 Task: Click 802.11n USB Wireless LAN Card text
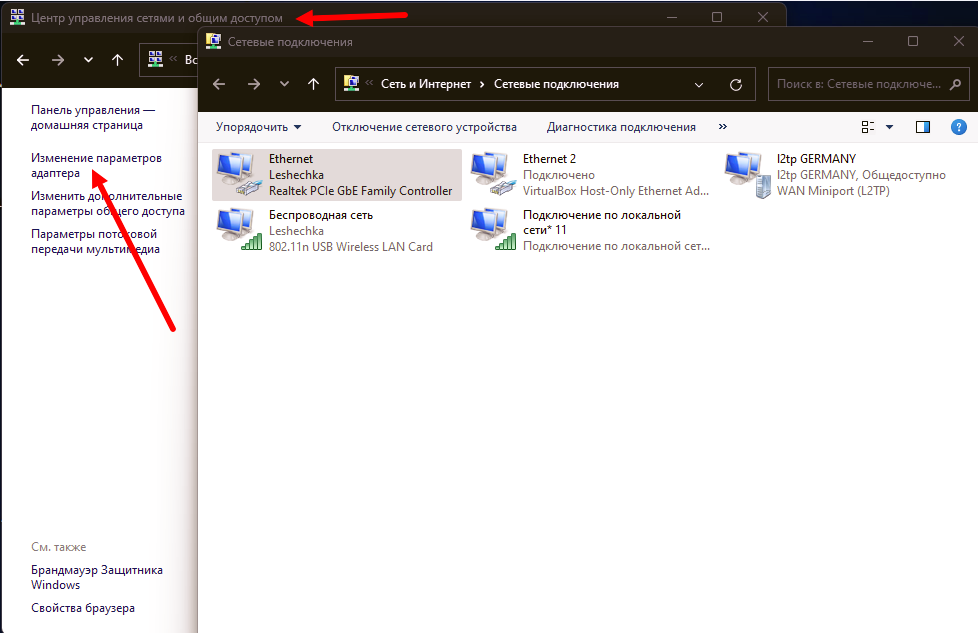pos(351,247)
